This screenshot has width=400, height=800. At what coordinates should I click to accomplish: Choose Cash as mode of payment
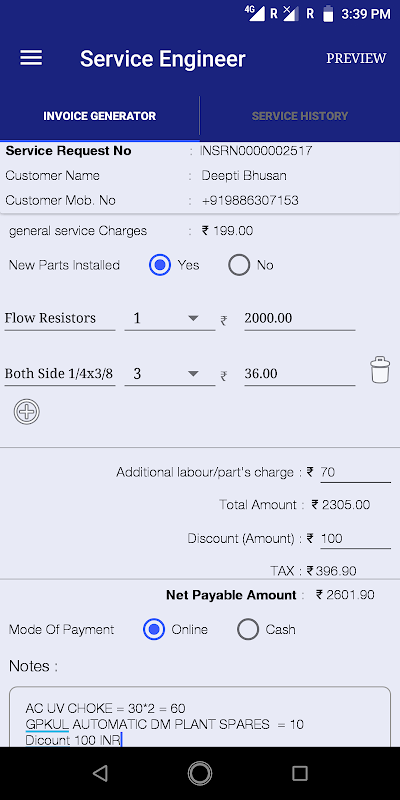coord(248,630)
